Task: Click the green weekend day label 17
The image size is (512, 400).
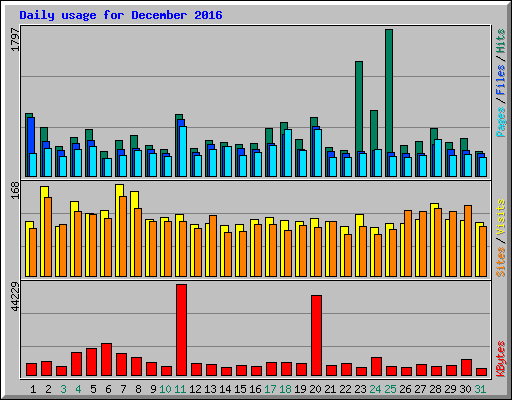Action: coord(270,389)
